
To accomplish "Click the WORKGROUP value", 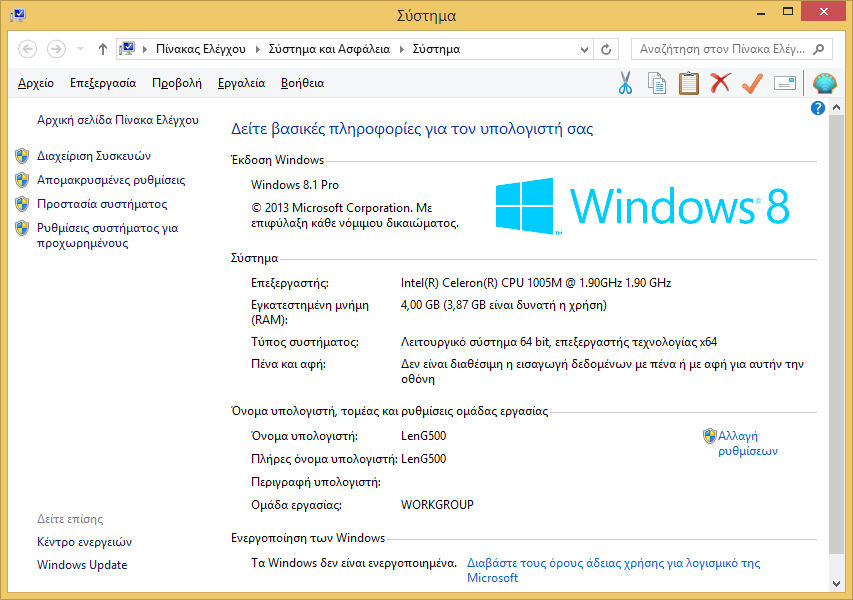I will click(x=437, y=505).
